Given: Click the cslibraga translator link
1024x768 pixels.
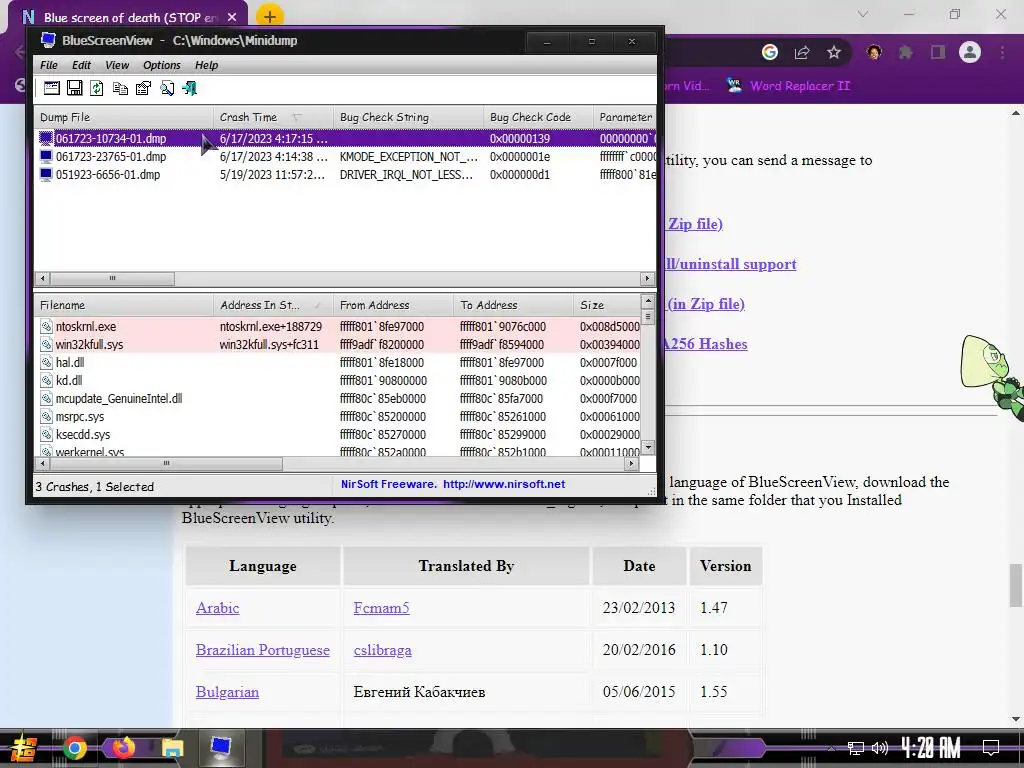Looking at the screenshot, I should (x=383, y=650).
